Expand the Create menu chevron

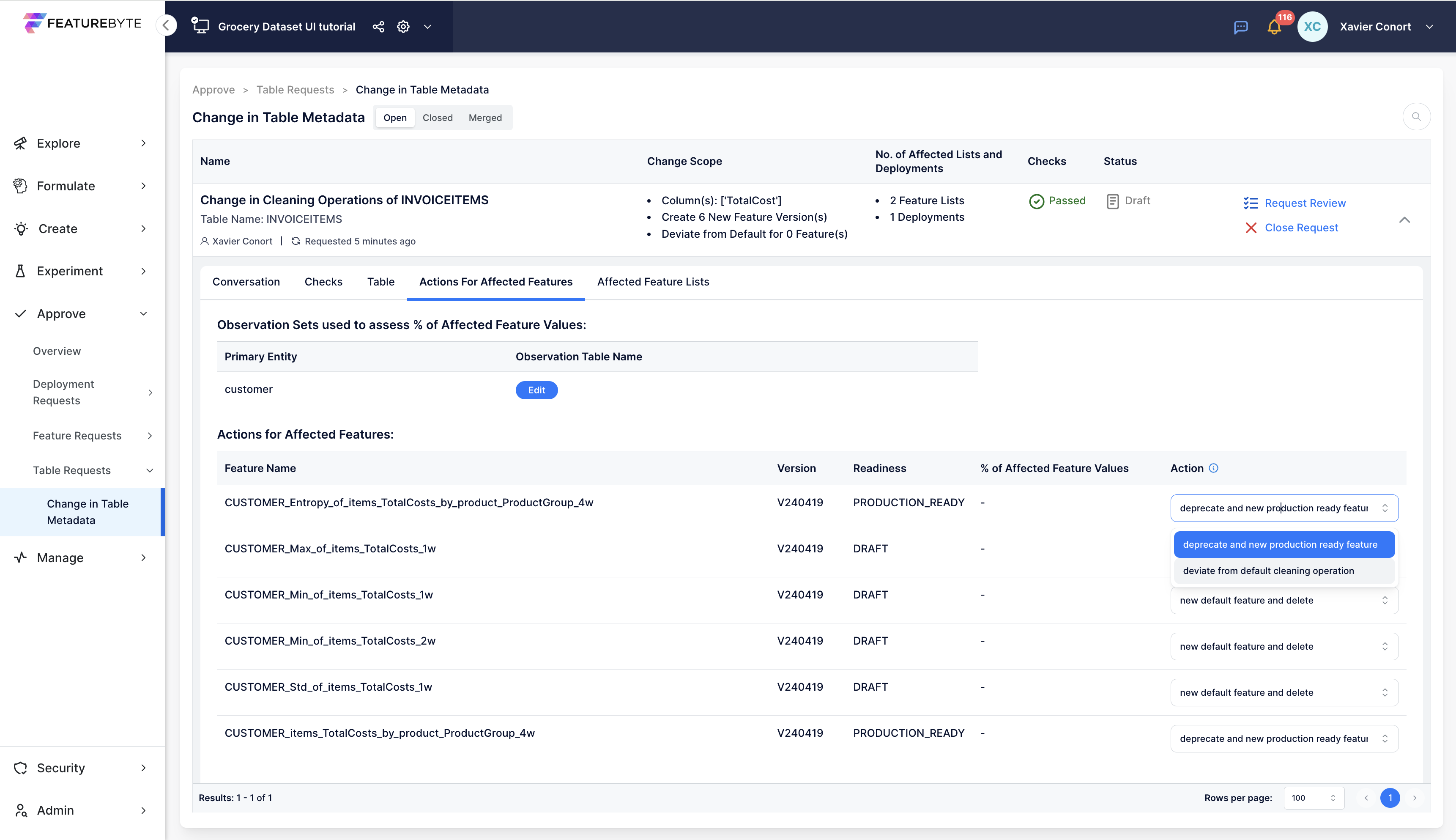[144, 228]
